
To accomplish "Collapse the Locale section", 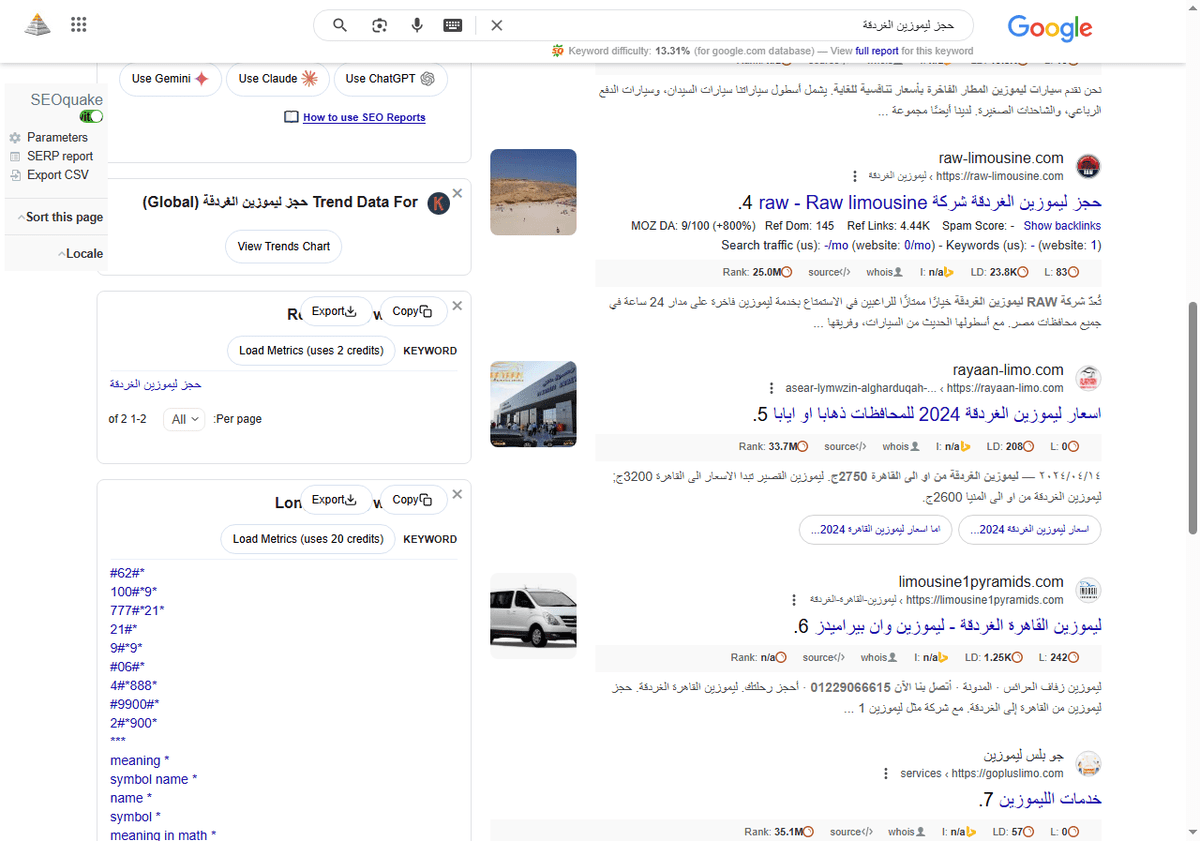I will pos(79,253).
